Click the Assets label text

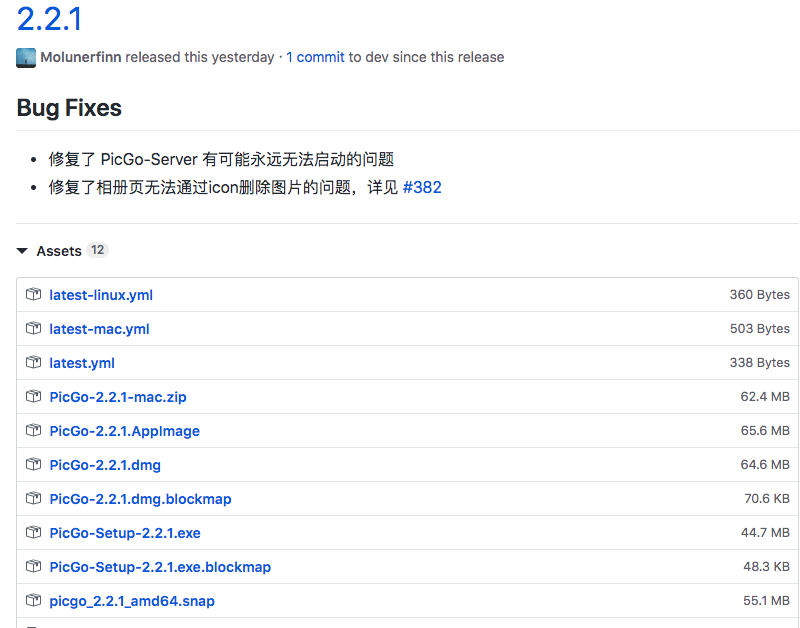pos(59,251)
